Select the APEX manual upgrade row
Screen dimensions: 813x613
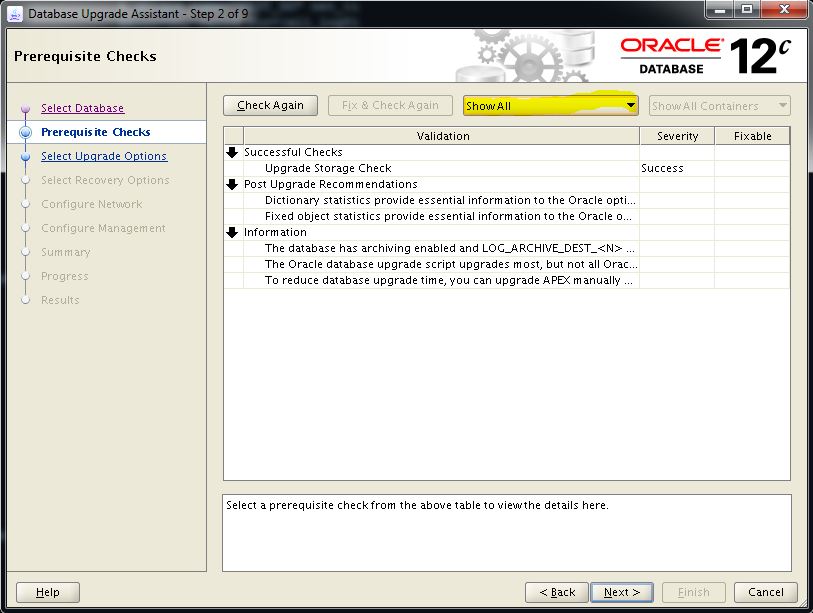pyautogui.click(x=448, y=281)
